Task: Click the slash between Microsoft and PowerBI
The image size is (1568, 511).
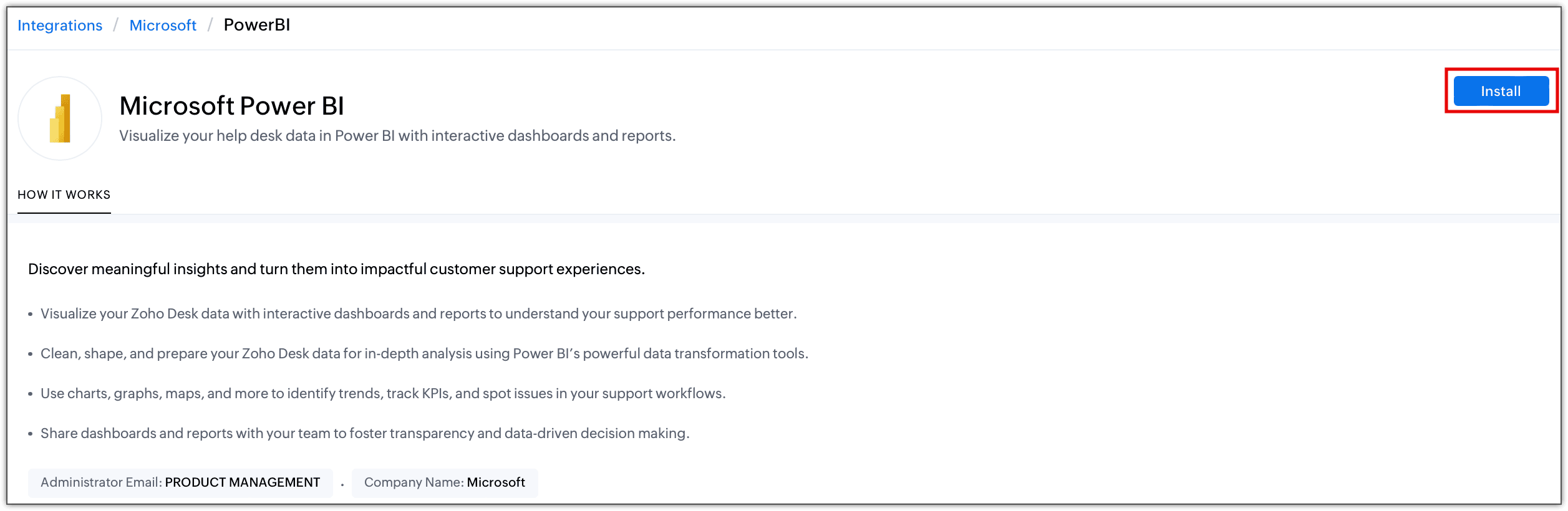Action: (x=210, y=26)
